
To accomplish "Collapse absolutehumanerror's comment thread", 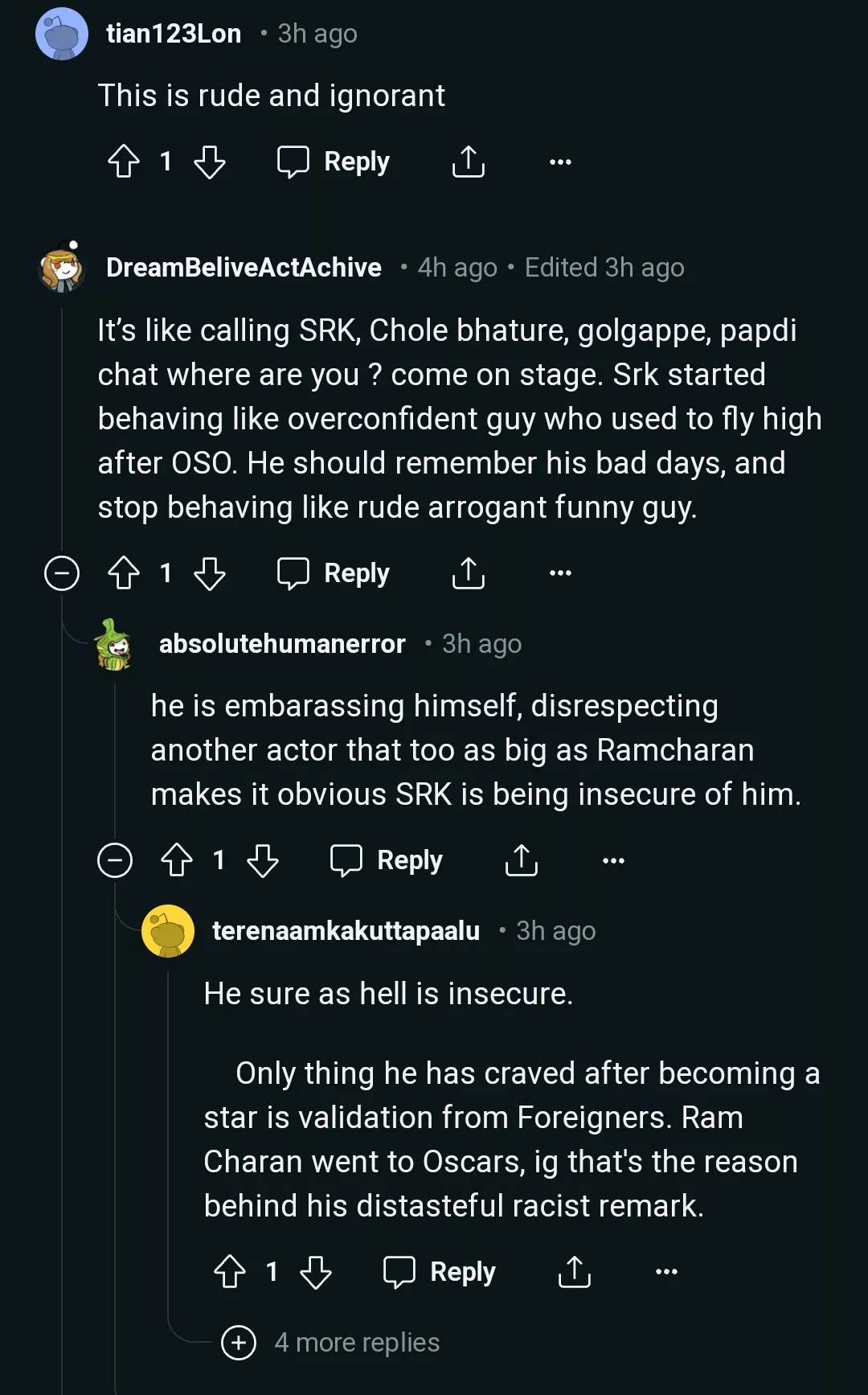I will point(115,860).
